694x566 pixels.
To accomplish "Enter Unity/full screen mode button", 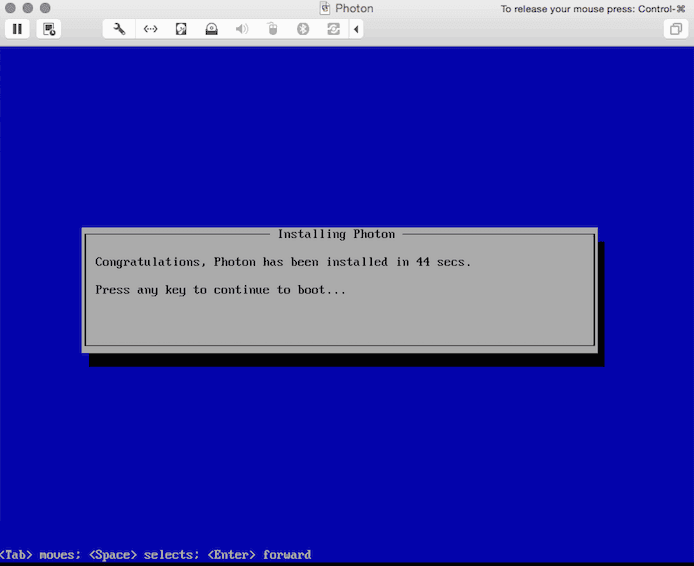I will [675, 29].
